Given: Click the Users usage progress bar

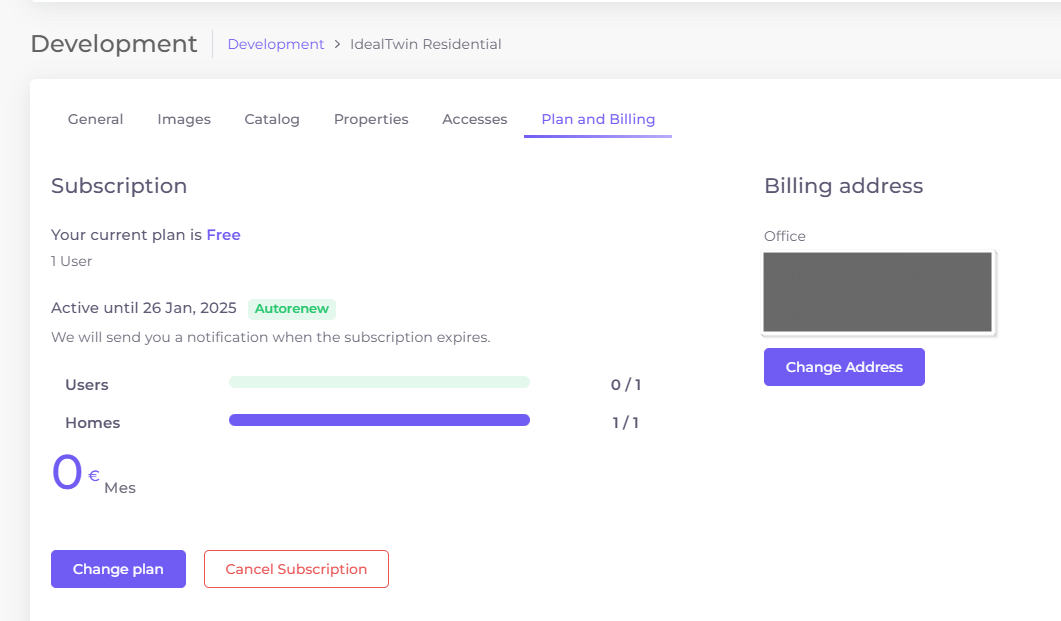Looking at the screenshot, I should 379,382.
